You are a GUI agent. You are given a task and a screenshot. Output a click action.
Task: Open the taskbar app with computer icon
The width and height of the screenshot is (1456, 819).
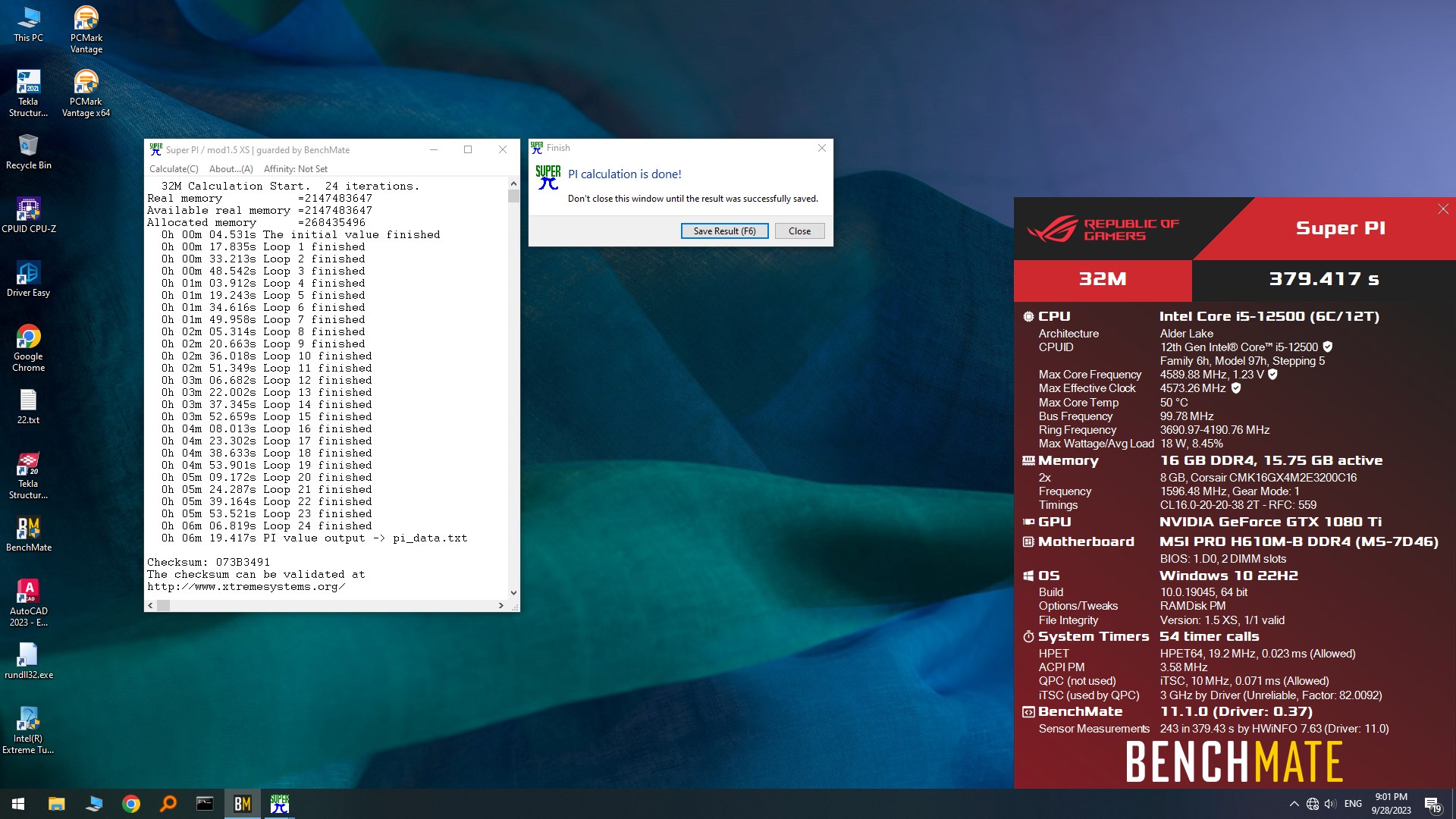pos(94,804)
